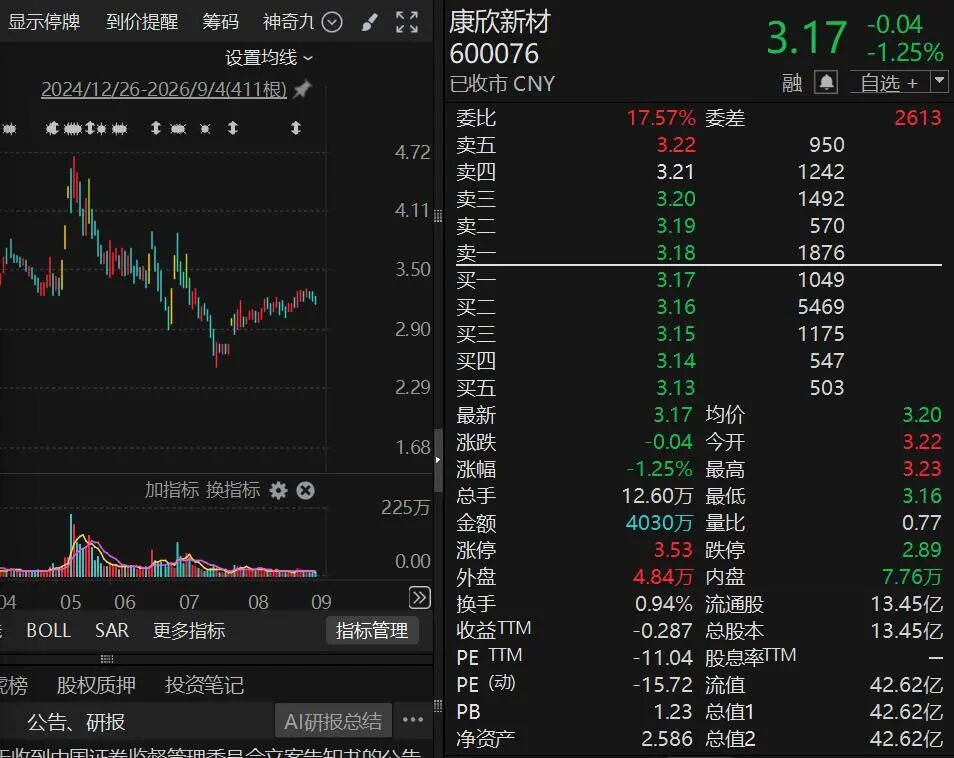Add stock to 自选 watchlist
This screenshot has width=954, height=758.
point(890,82)
